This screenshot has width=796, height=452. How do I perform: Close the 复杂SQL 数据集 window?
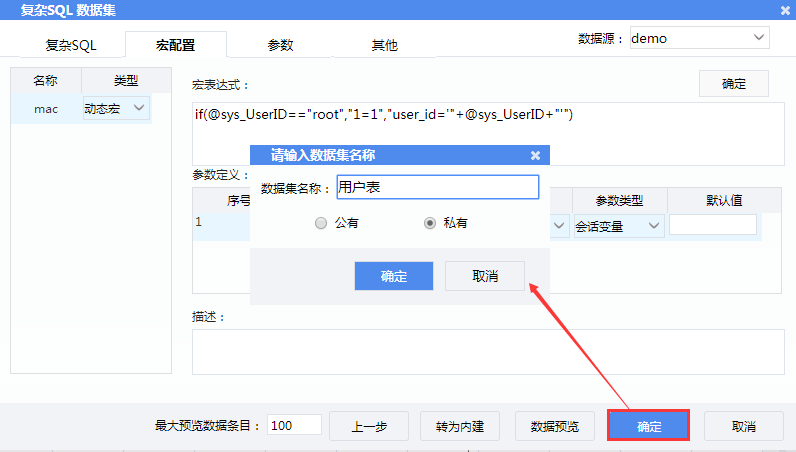(785, 10)
